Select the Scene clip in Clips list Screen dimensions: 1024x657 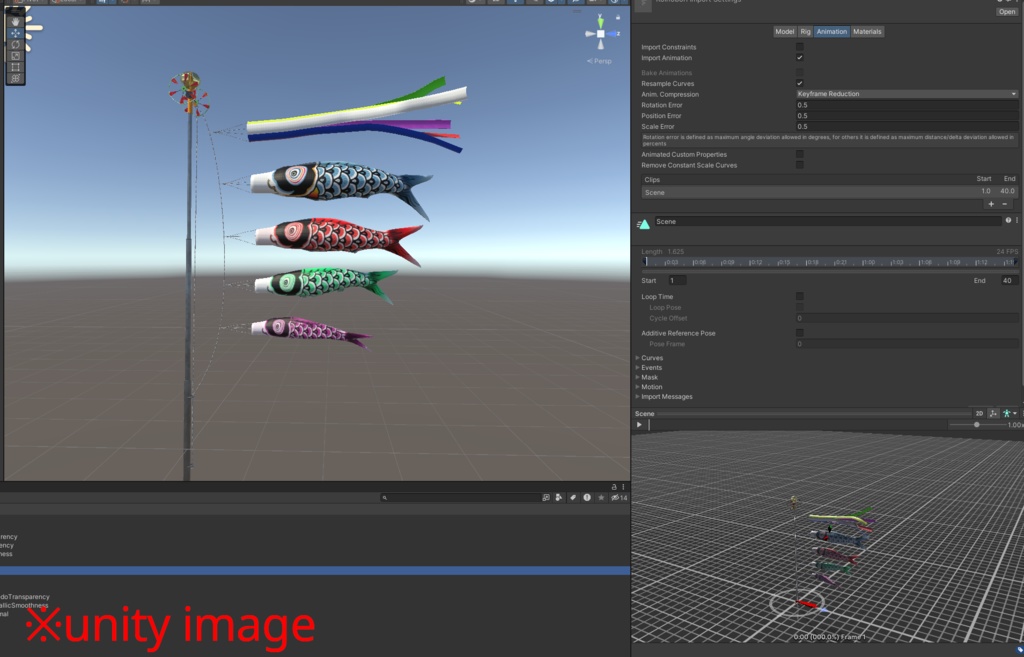point(829,192)
